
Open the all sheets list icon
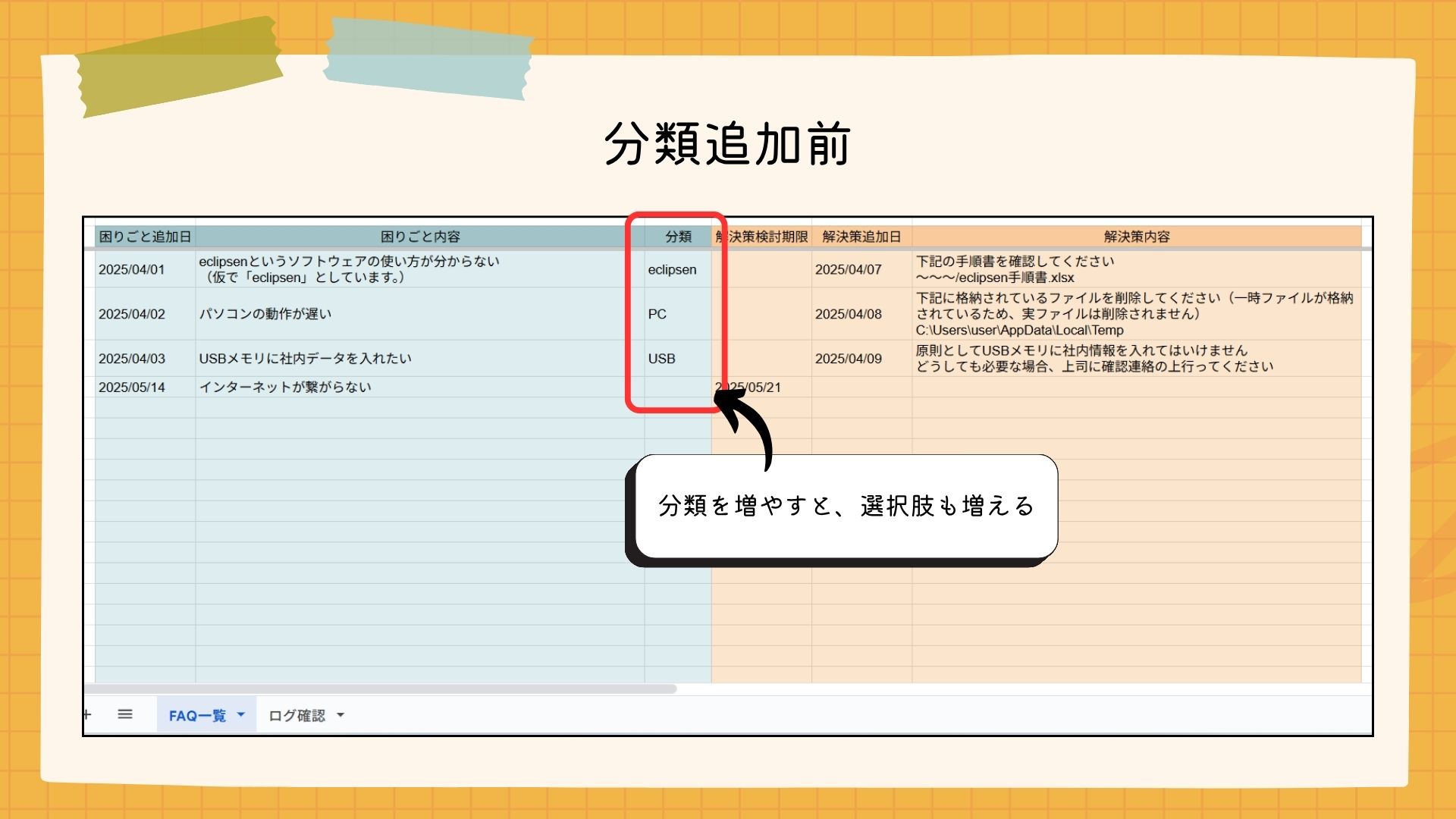[125, 714]
